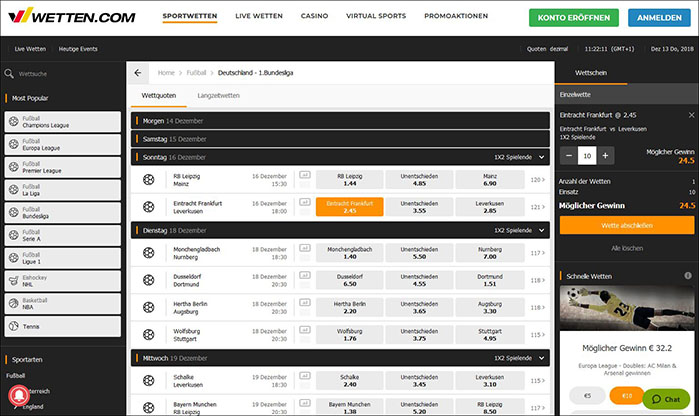This screenshot has width=699, height=416.
Task: Select Dortmund 1.51 odds
Action: 489,280
